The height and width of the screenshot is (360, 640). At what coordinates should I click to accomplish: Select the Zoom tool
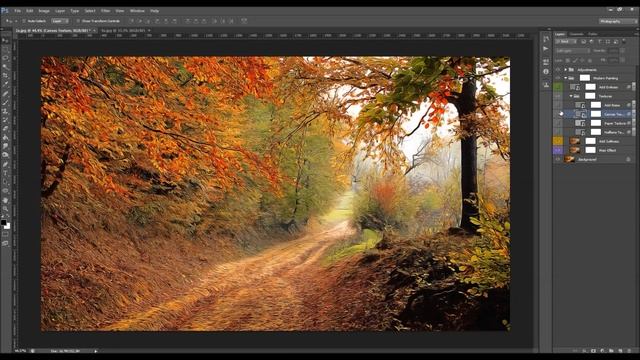(x=5, y=209)
